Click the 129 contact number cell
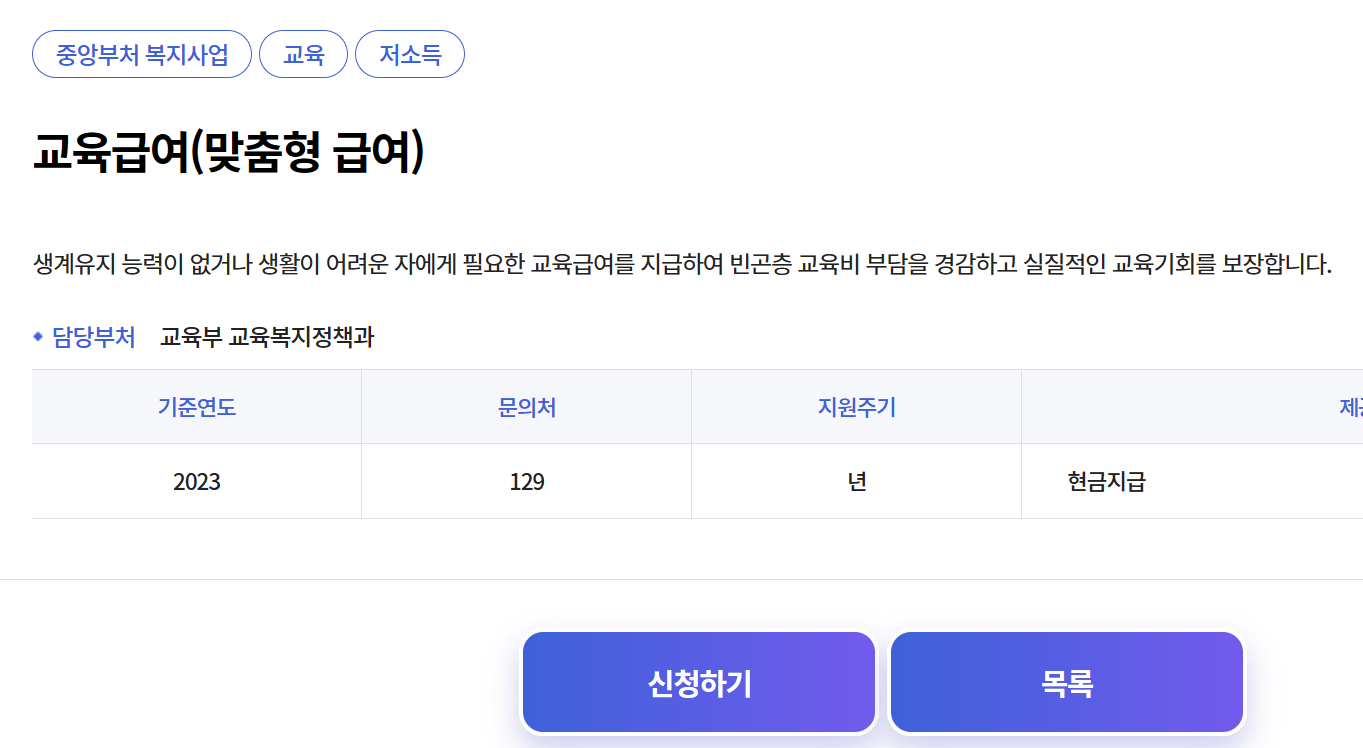The height and width of the screenshot is (748, 1363). click(526, 480)
